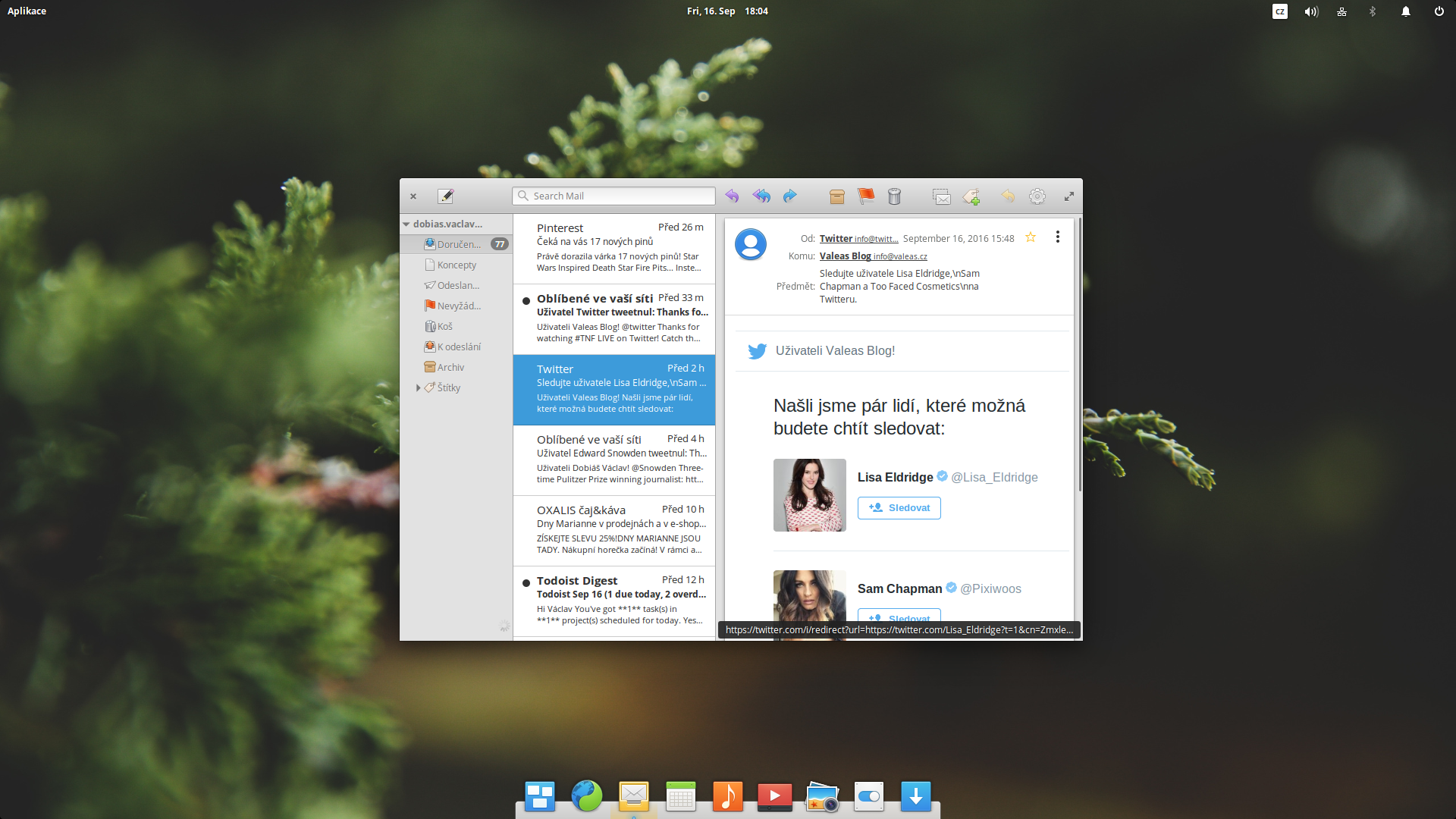This screenshot has width=1456, height=819.
Task: Open the Archiv folder
Action: tap(457, 367)
